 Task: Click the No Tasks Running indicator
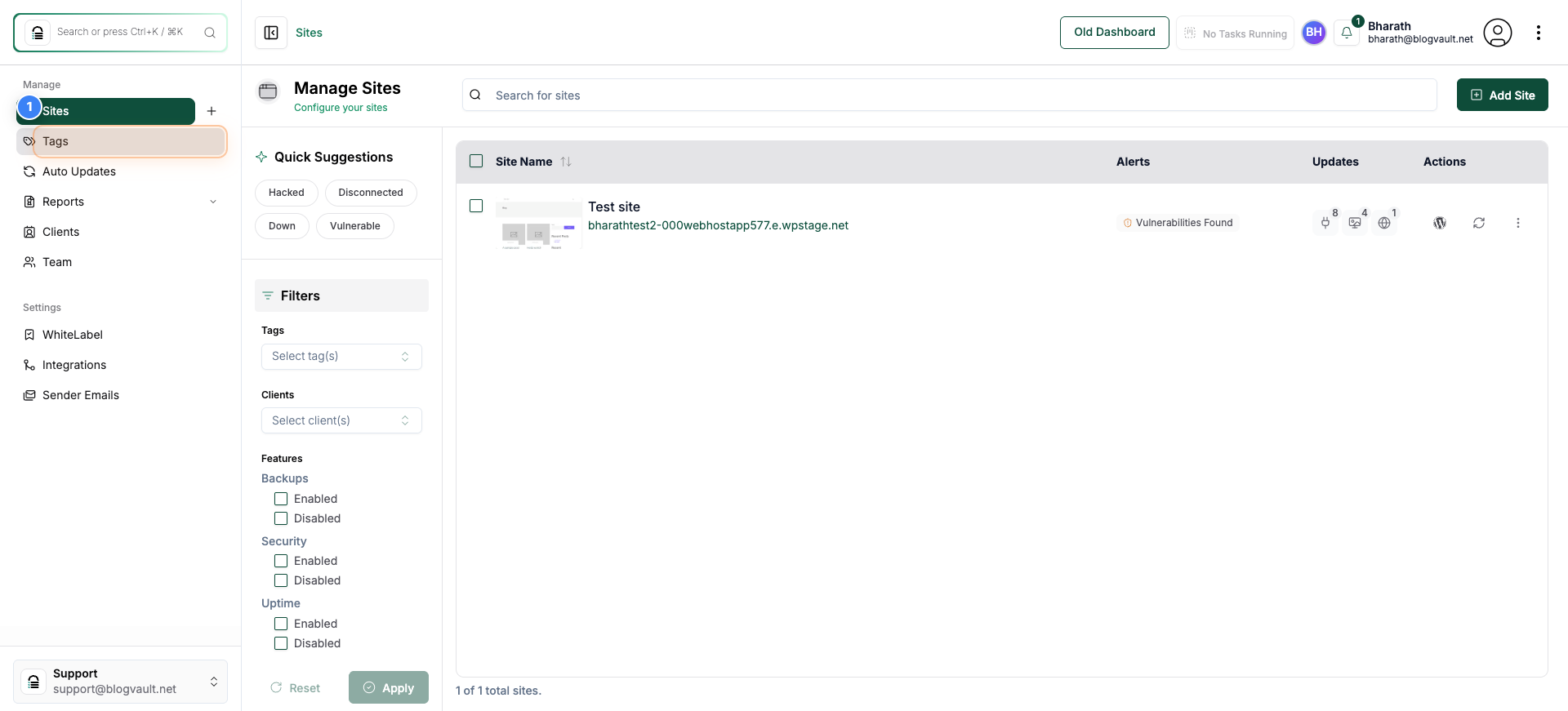coord(1235,33)
